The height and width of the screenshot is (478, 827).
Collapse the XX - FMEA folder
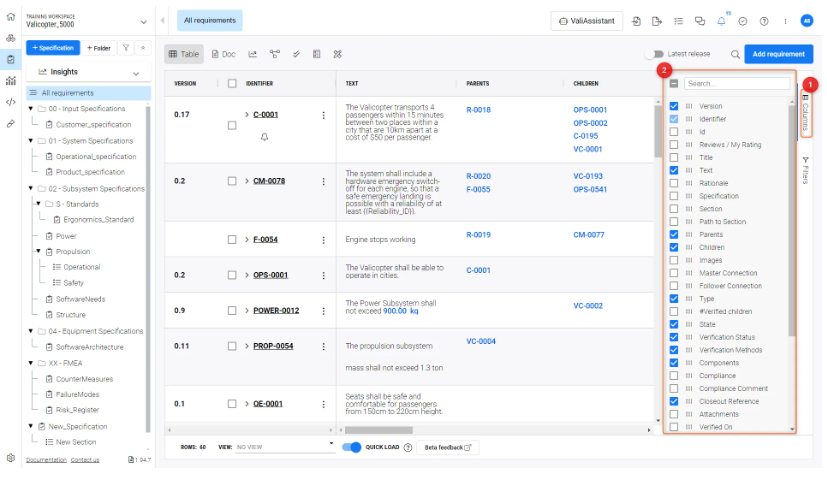point(31,363)
